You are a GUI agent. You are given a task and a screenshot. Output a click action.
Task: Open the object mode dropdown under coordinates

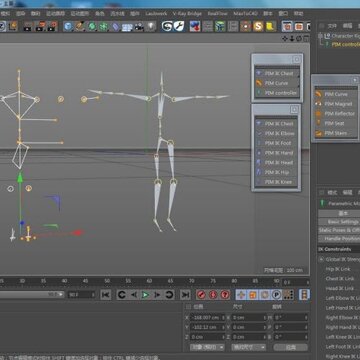(x=207, y=347)
